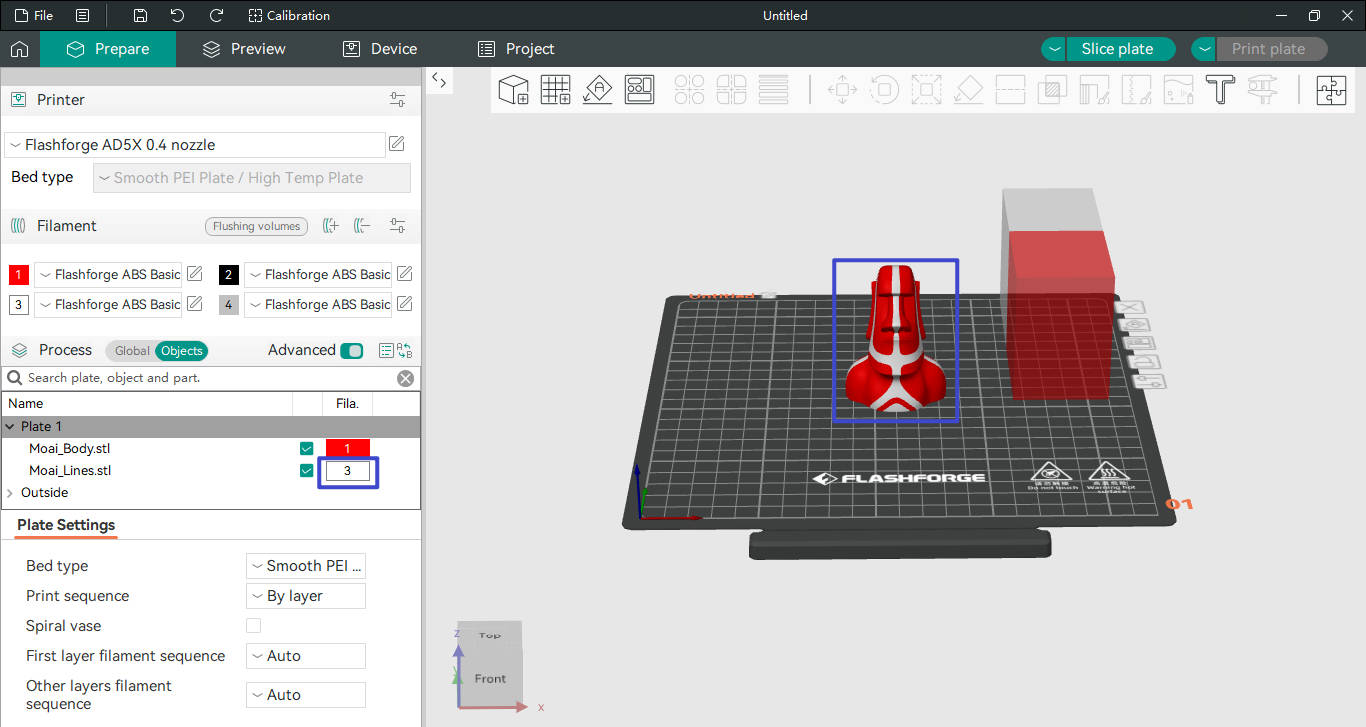
Task: Select the Cut tool icon
Action: (x=1010, y=90)
